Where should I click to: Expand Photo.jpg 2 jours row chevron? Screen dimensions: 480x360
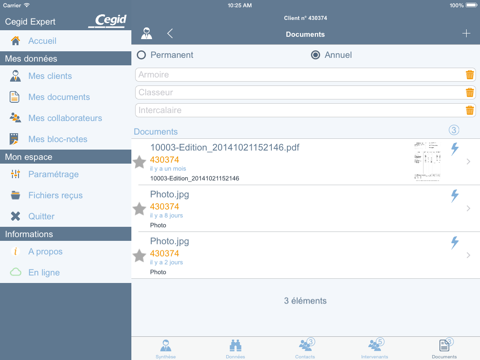[468, 255]
